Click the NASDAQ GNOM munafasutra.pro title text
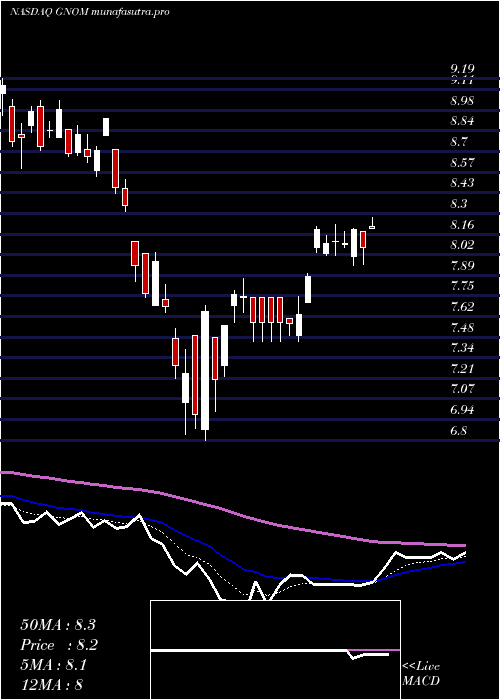This screenshot has height=700, width=500. pos(89,12)
